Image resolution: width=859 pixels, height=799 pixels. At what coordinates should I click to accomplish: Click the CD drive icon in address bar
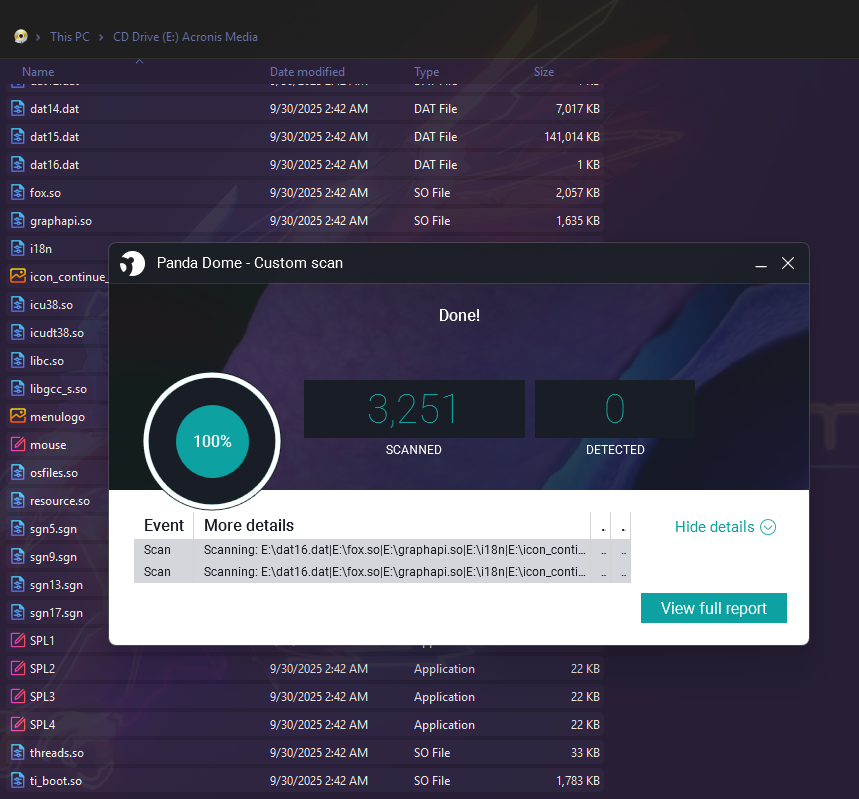click(21, 37)
